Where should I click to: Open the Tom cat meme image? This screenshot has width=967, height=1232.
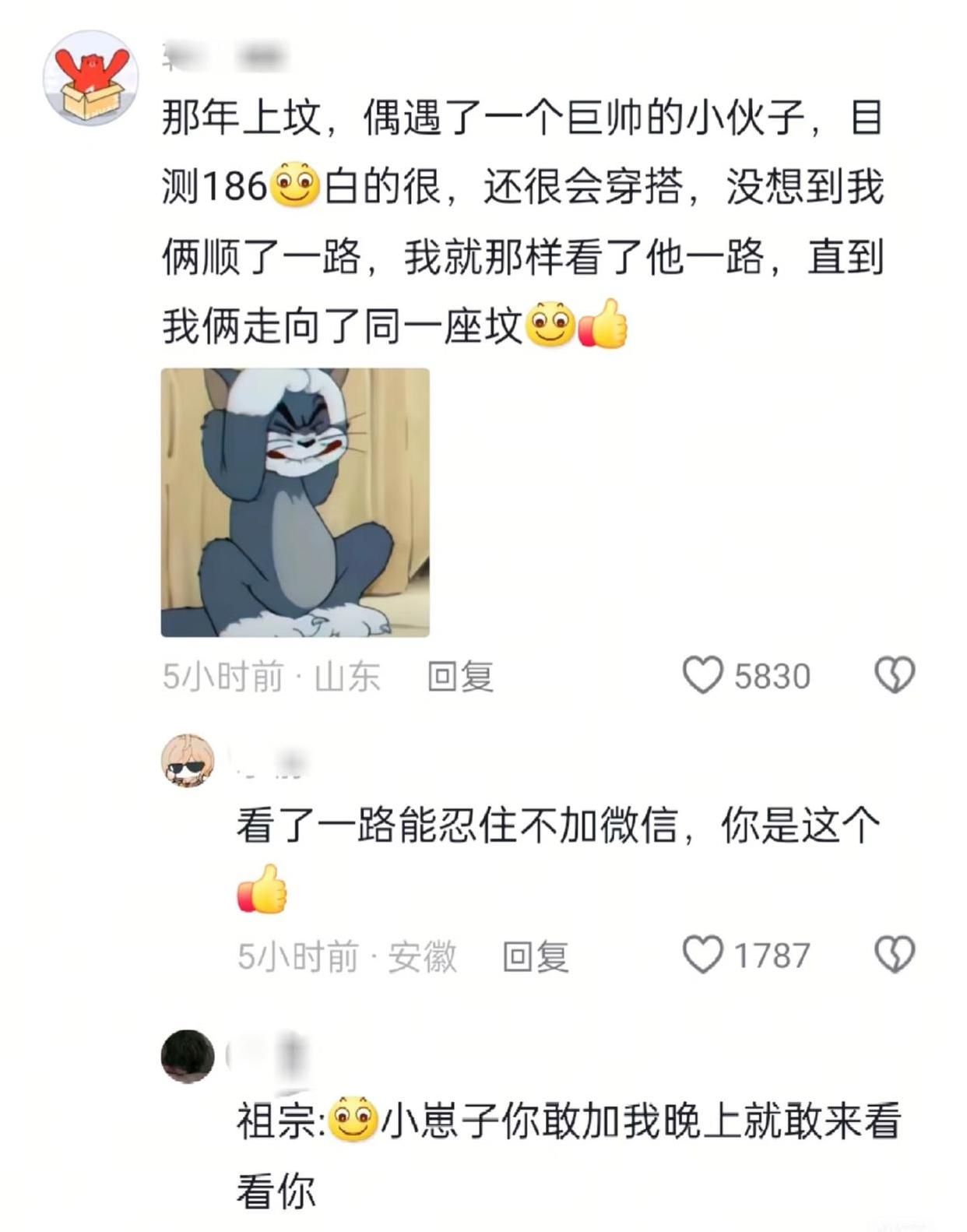[295, 502]
